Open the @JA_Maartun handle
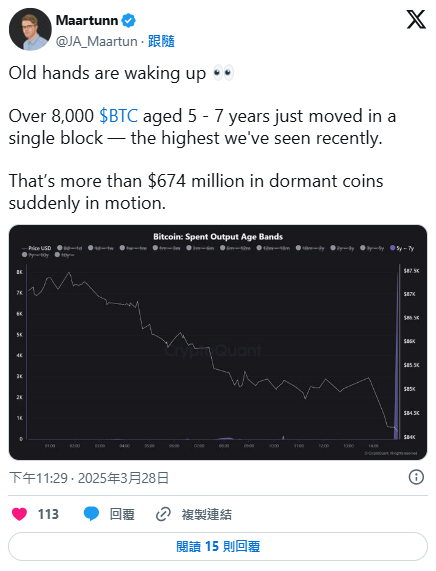Image resolution: width=436 pixels, height=571 pixels. [x=97, y=41]
